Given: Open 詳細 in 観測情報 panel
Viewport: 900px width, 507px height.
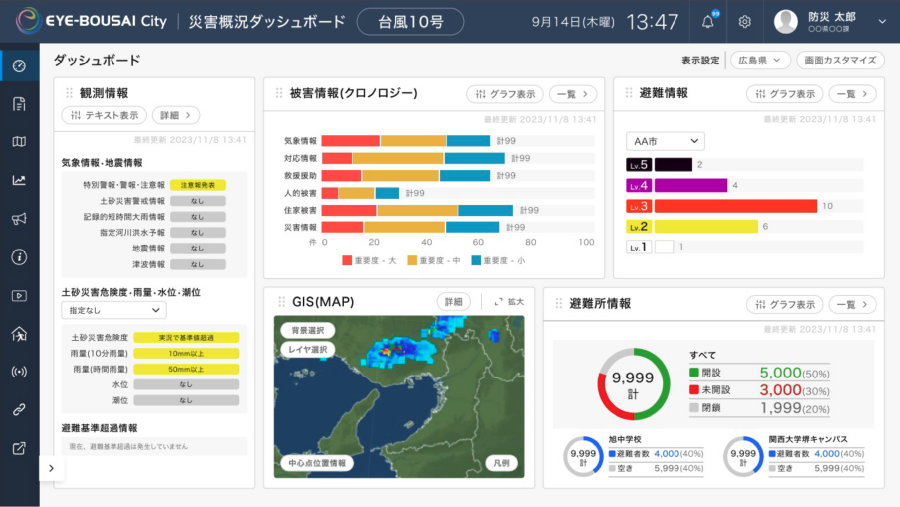Looking at the screenshot, I should [x=176, y=115].
